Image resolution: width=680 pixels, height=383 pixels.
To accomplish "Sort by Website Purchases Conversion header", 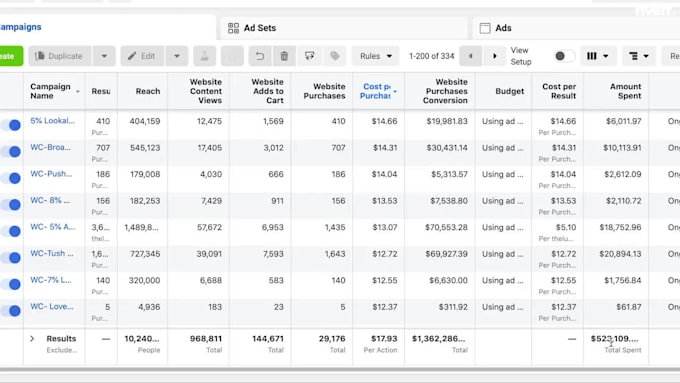I will (x=445, y=91).
